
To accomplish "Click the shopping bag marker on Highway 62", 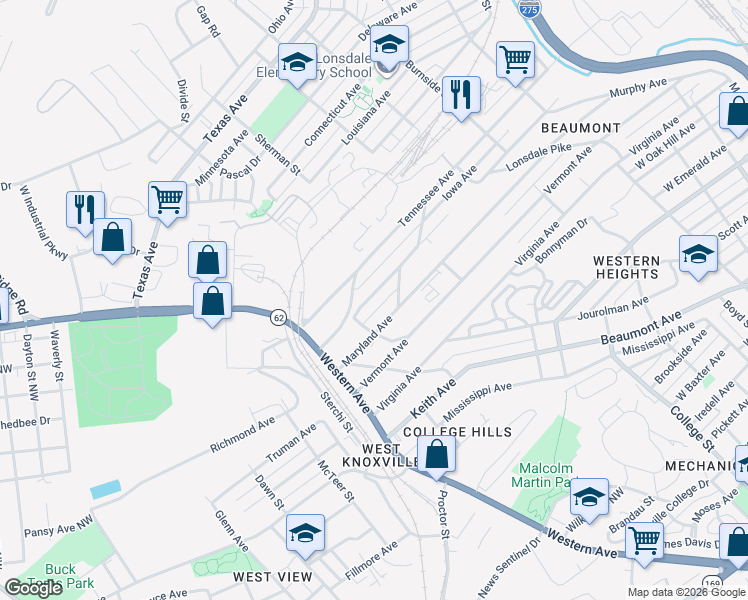I will (212, 304).
